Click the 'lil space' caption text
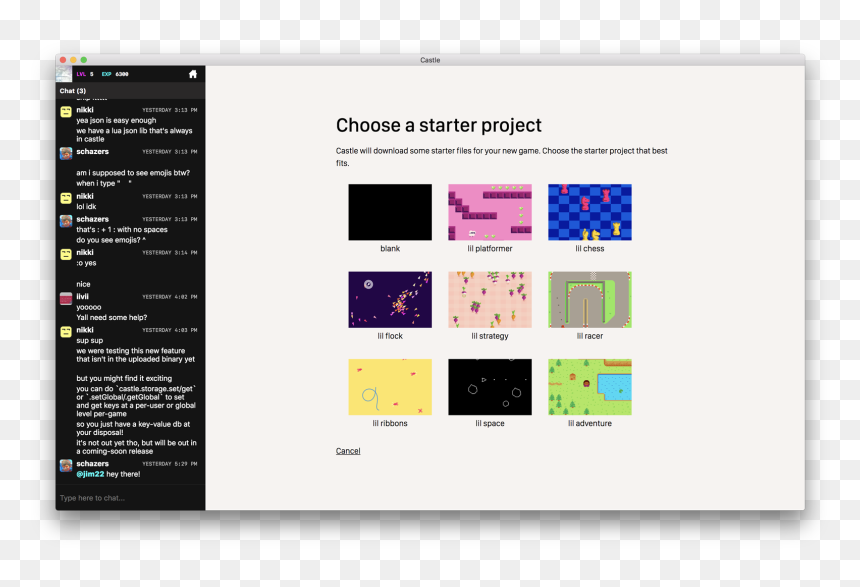 (490, 423)
